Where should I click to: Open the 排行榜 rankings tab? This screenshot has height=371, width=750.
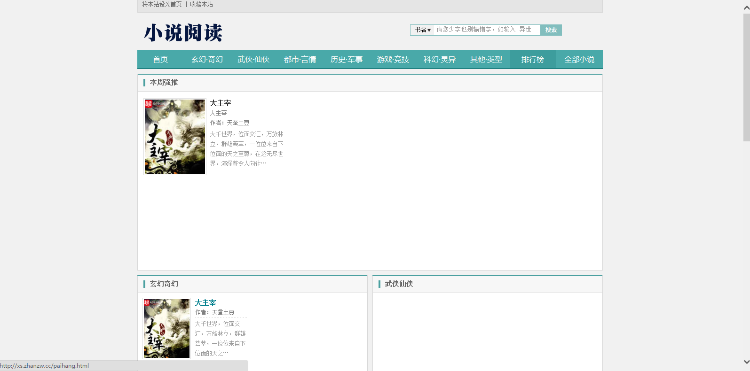coord(532,60)
